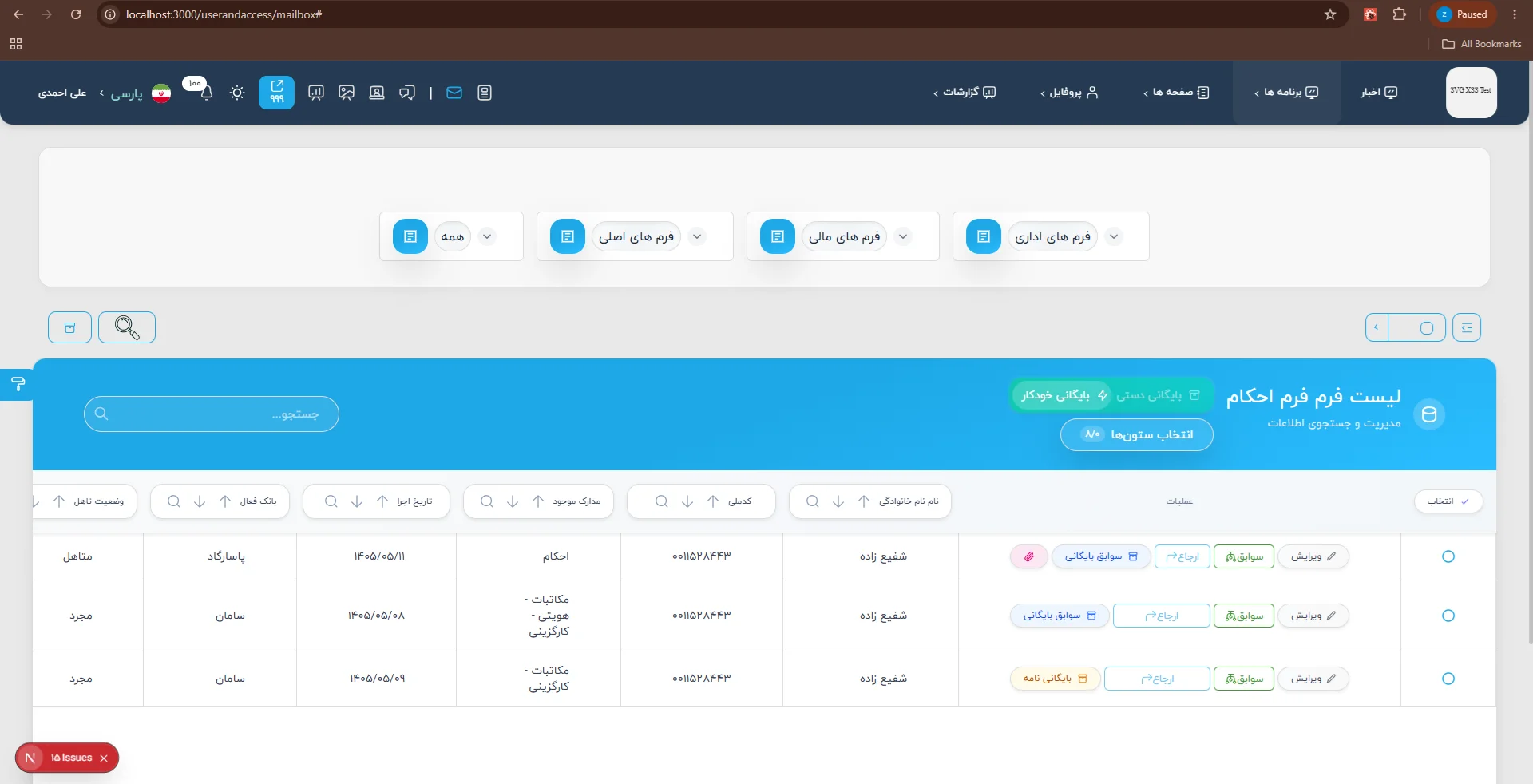Click ارجاع in the پاسارگاد row
Screen dimensions: 1533x784
click(1182, 556)
